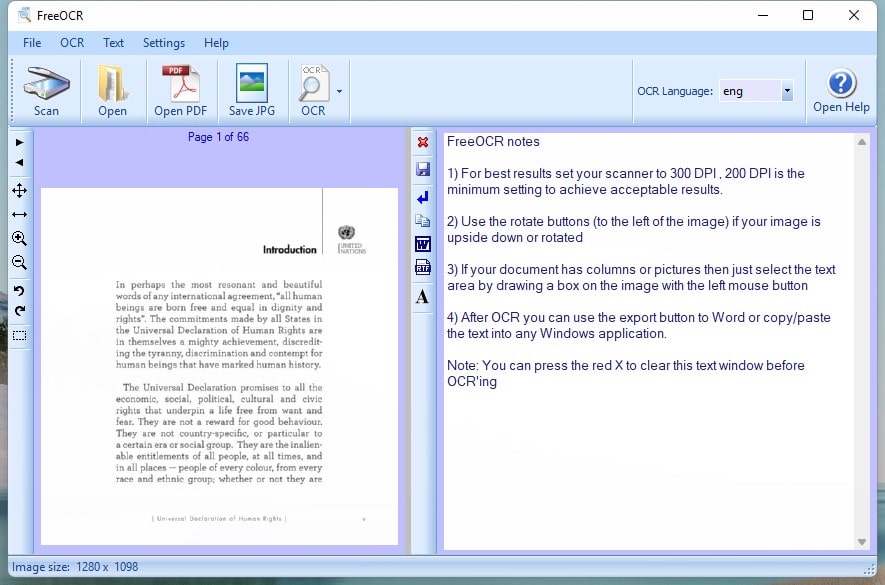This screenshot has height=585, width=885.
Task: Open the font settings A icon
Action: point(423,296)
